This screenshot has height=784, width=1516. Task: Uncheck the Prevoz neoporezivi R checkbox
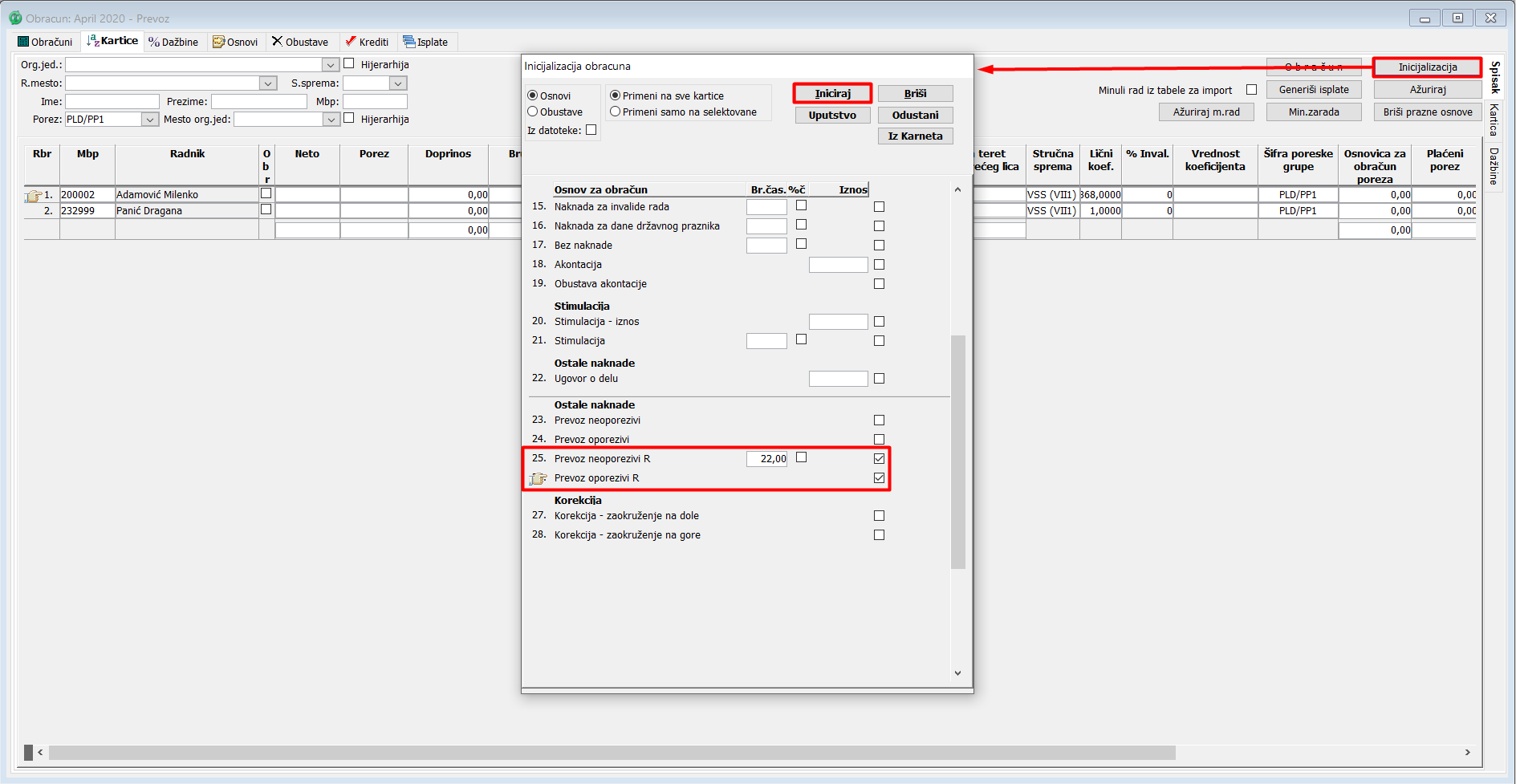tap(879, 459)
